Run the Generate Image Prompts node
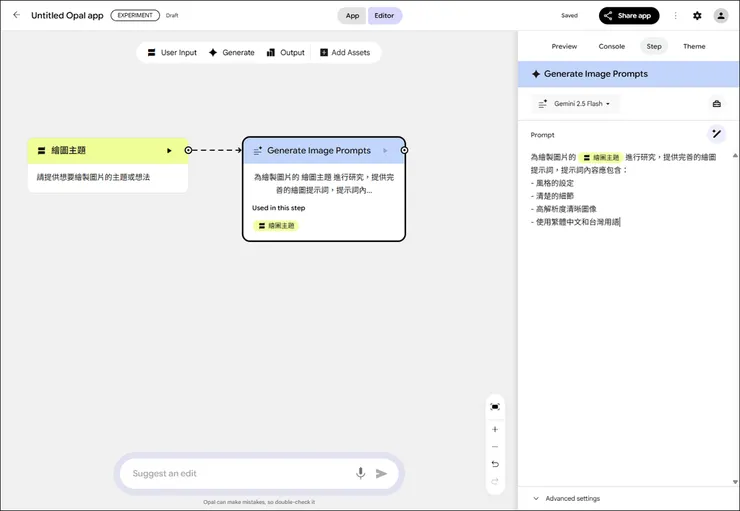 pos(385,151)
